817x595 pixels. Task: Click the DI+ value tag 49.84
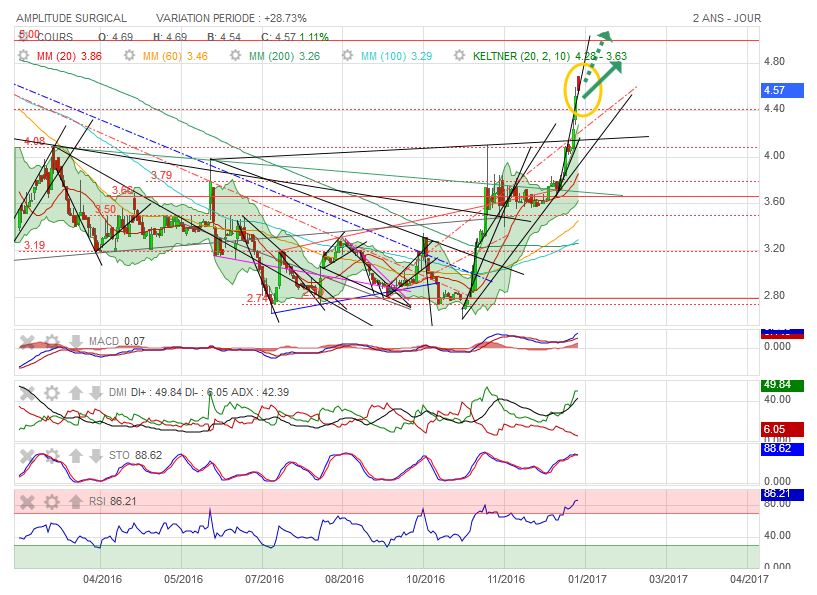coord(782,385)
